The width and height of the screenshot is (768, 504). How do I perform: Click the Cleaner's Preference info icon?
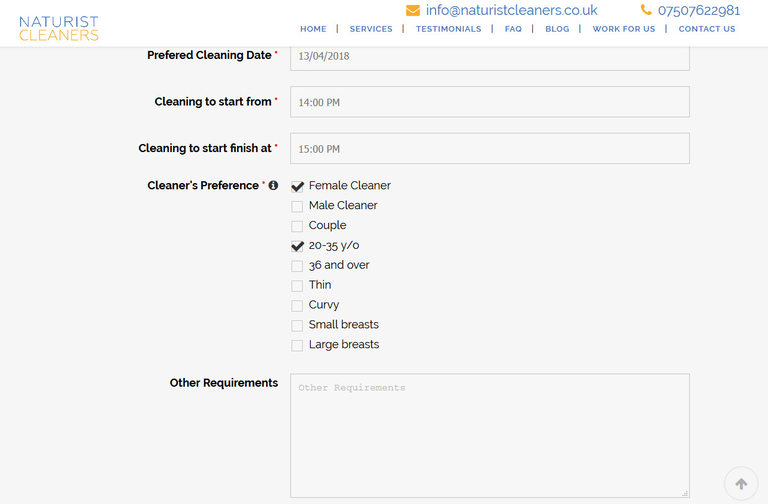(273, 185)
